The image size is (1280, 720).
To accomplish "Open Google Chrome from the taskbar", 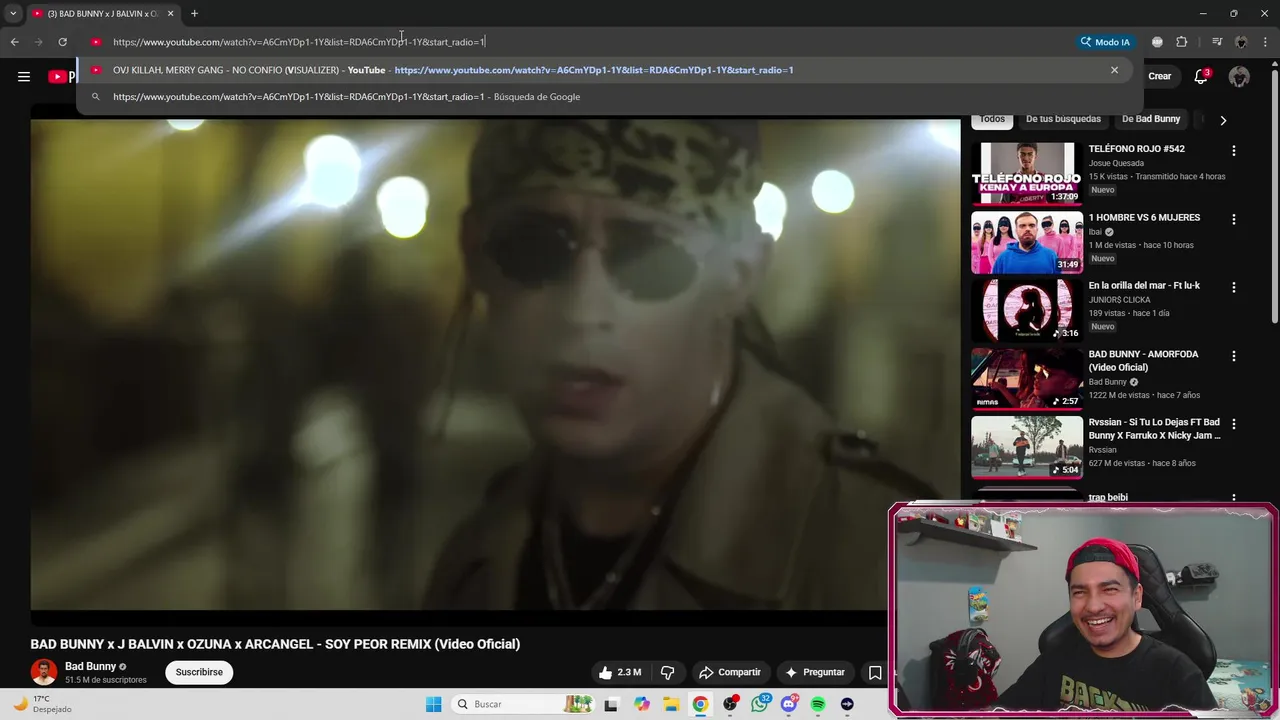I will click(700, 704).
